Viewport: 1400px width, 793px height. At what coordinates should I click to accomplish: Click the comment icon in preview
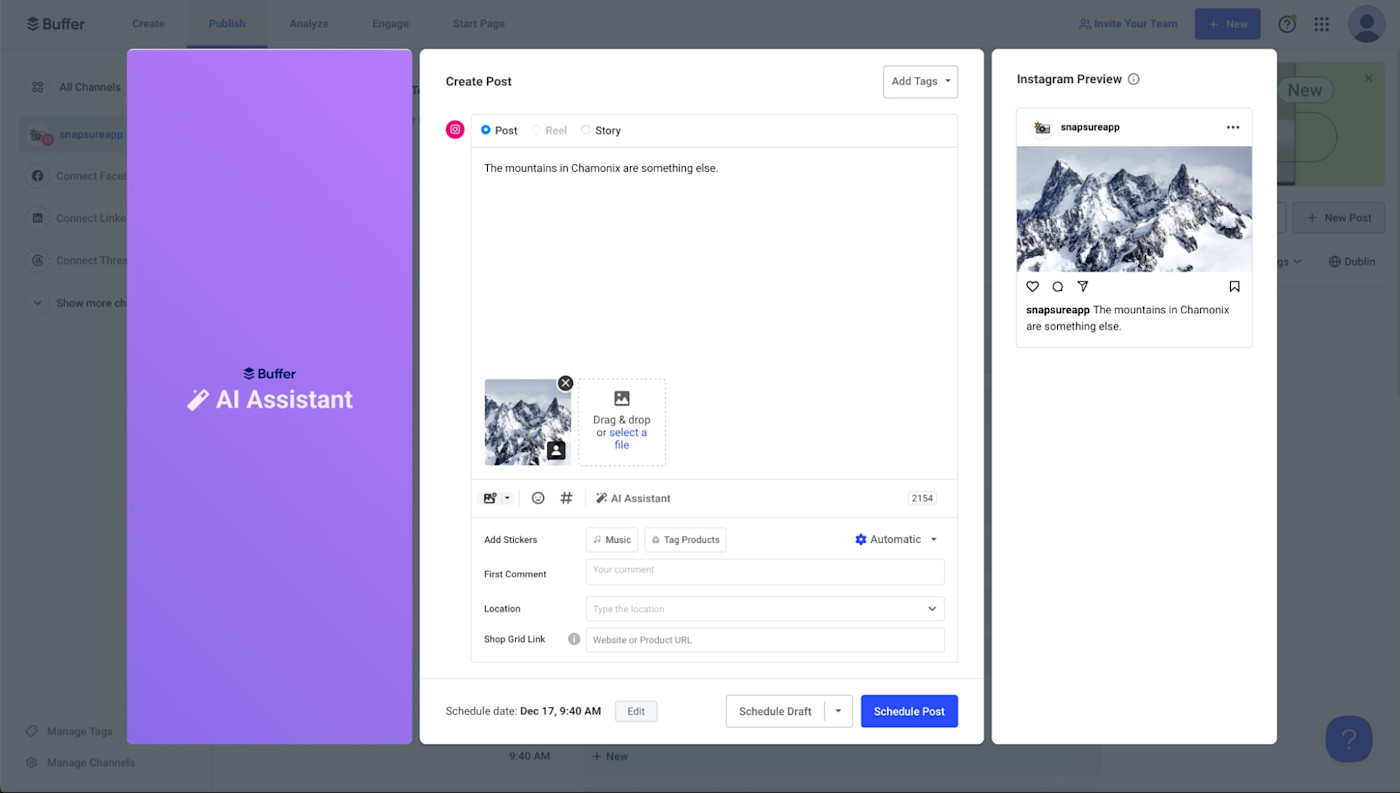1058,287
